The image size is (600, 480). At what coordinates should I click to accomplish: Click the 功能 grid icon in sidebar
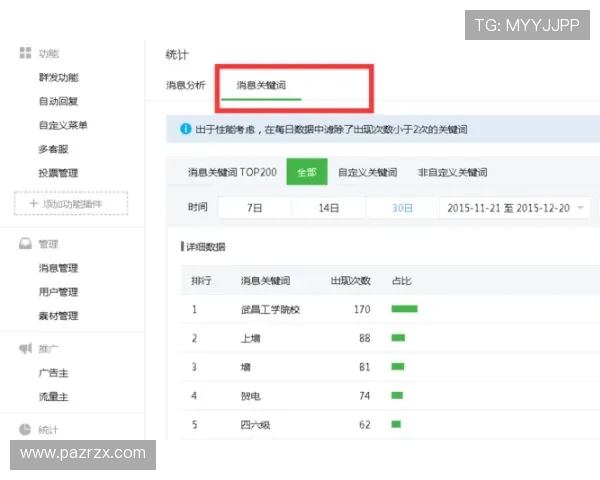point(25,53)
